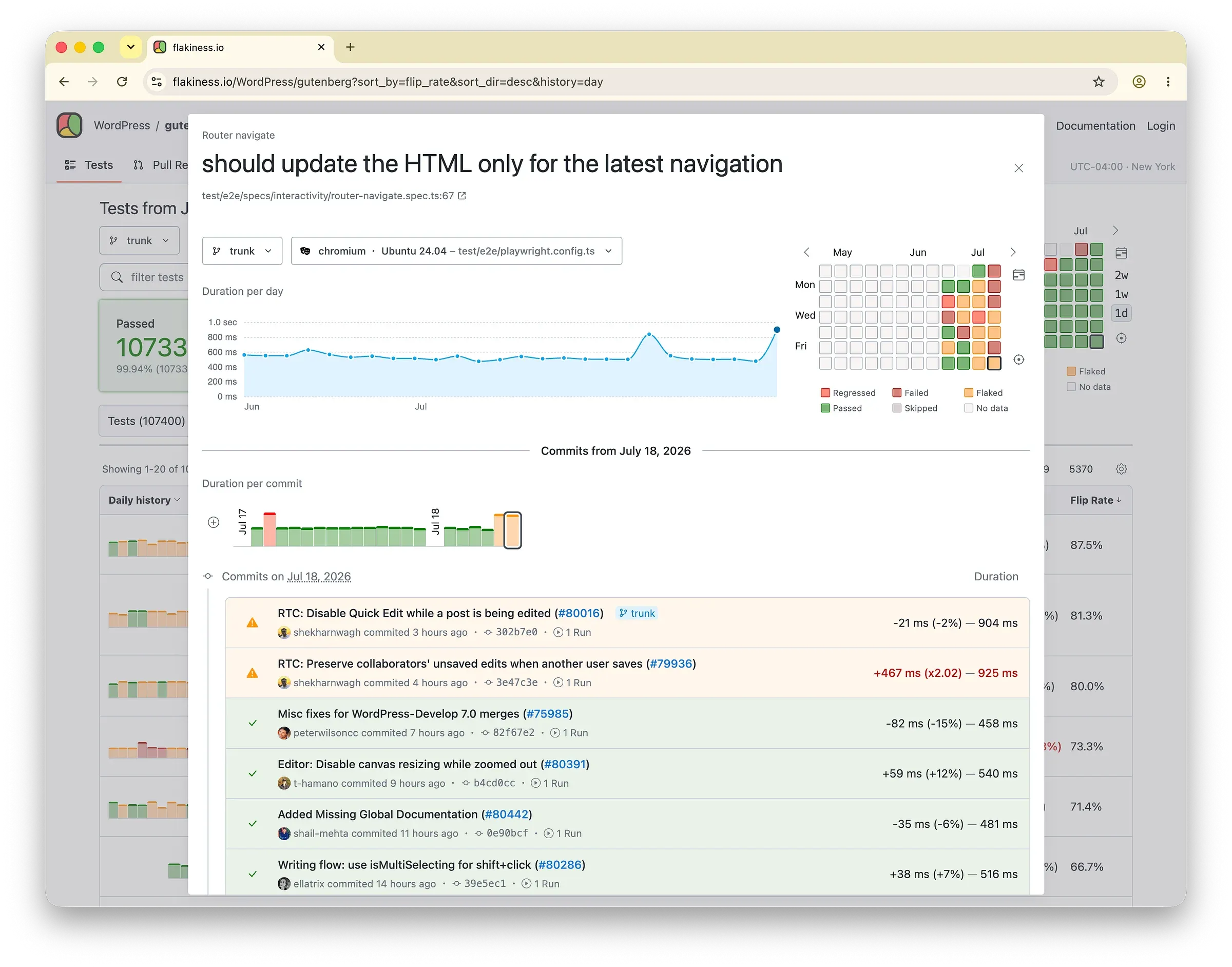Click commit hash 82f67e2
Image resolution: width=1232 pixels, height=967 pixels.
point(513,733)
